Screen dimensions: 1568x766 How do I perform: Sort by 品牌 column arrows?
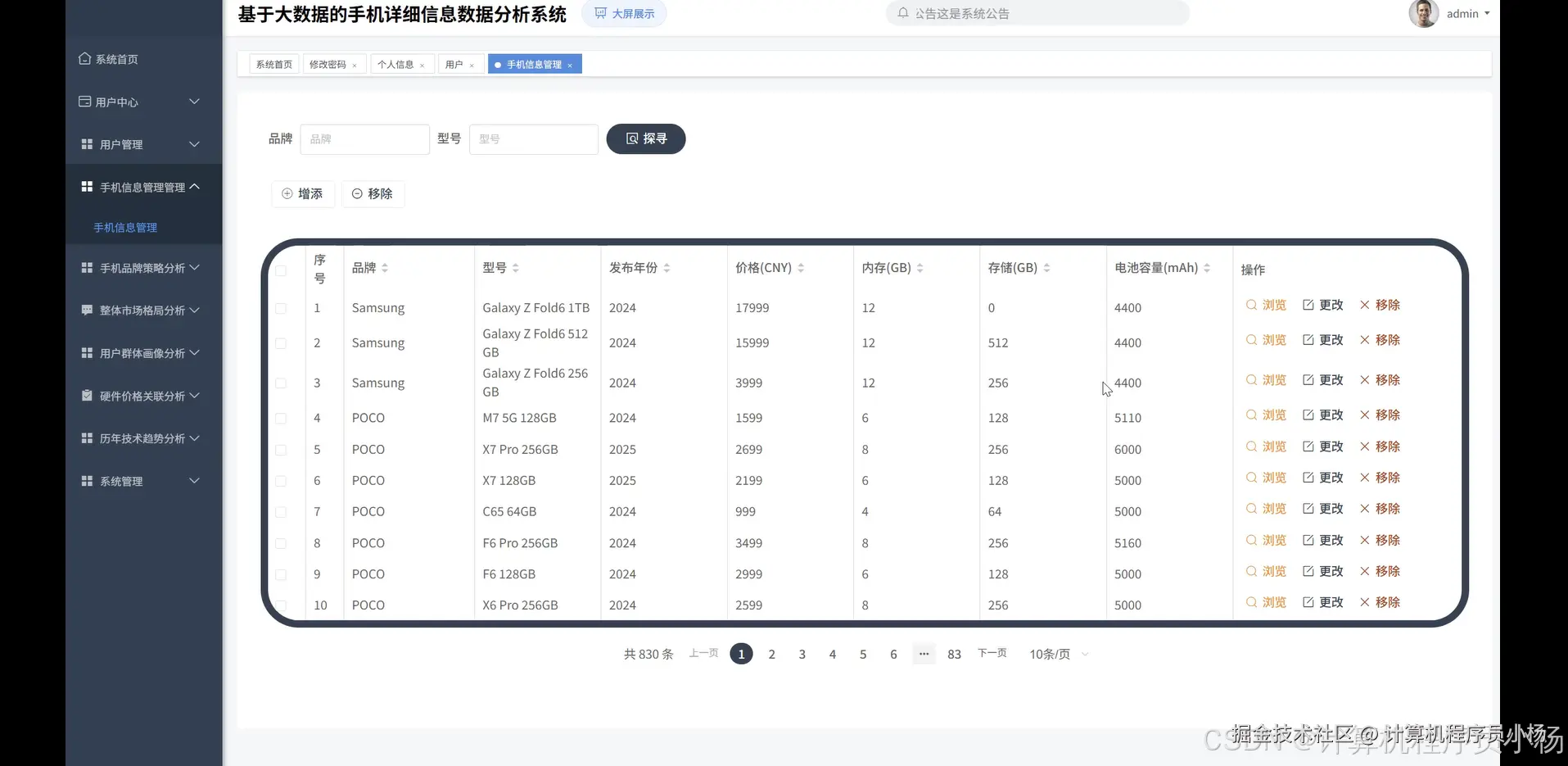(x=385, y=268)
